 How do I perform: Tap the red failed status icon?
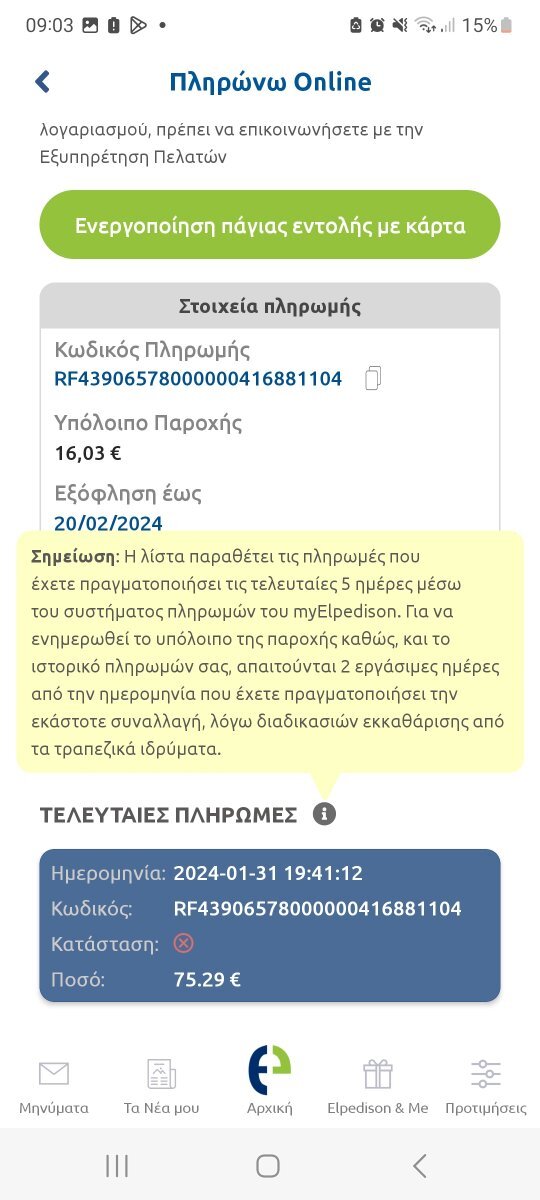[183, 943]
